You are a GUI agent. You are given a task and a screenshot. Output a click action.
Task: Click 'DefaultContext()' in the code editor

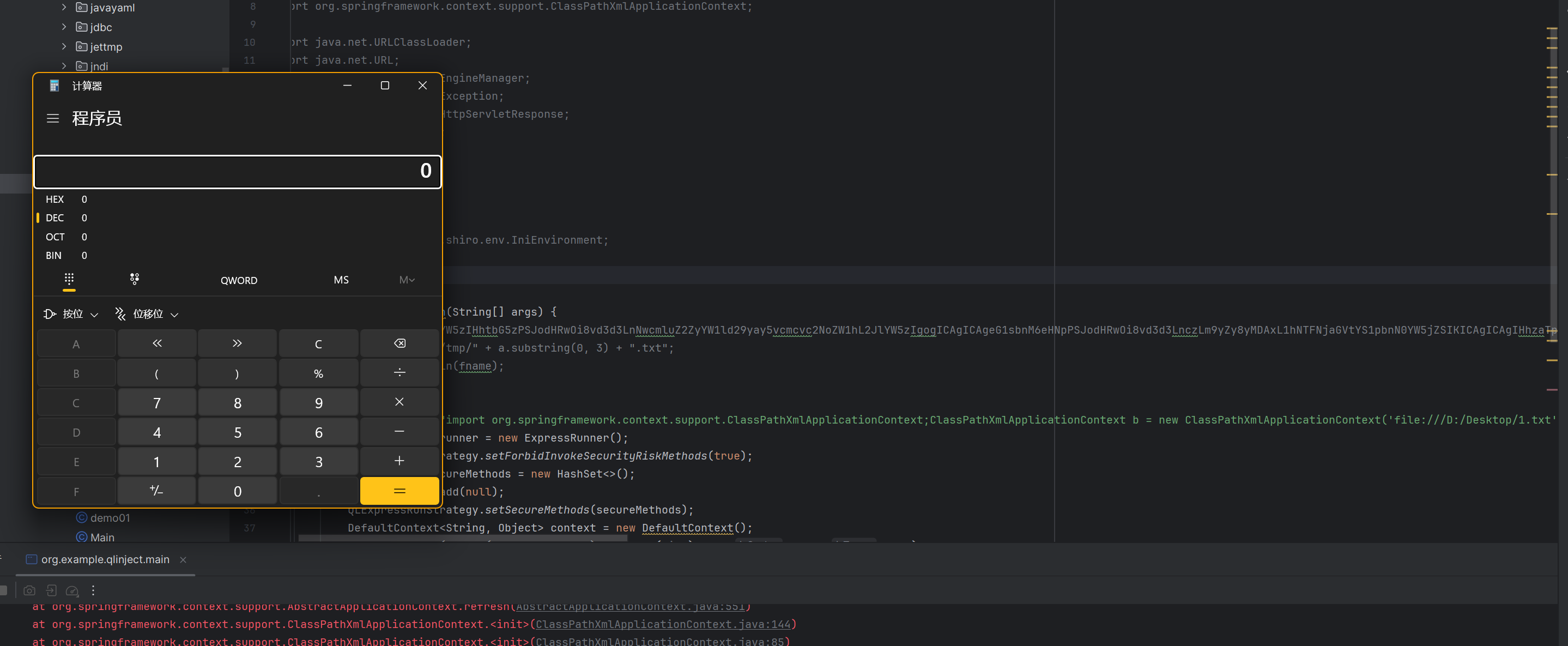tap(694, 528)
